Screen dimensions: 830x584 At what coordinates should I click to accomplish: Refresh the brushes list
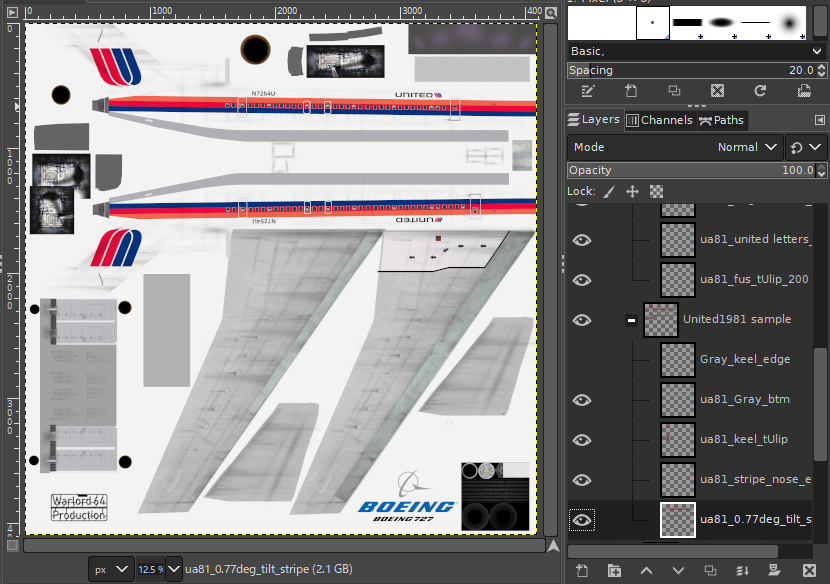(x=759, y=91)
